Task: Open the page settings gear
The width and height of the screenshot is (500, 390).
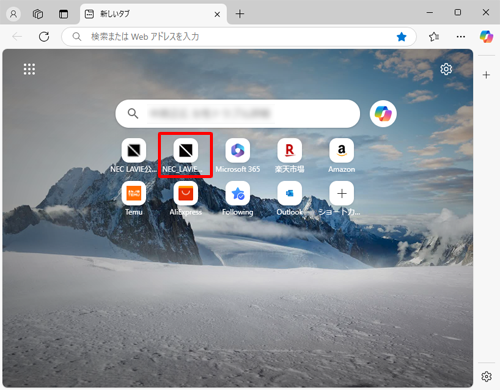Action: click(x=446, y=69)
